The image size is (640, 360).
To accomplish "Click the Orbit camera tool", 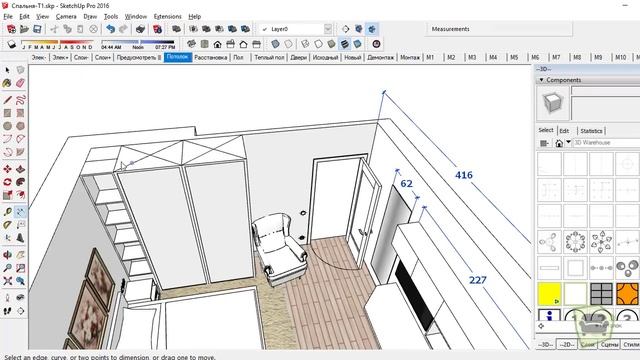I will pos(7,255).
